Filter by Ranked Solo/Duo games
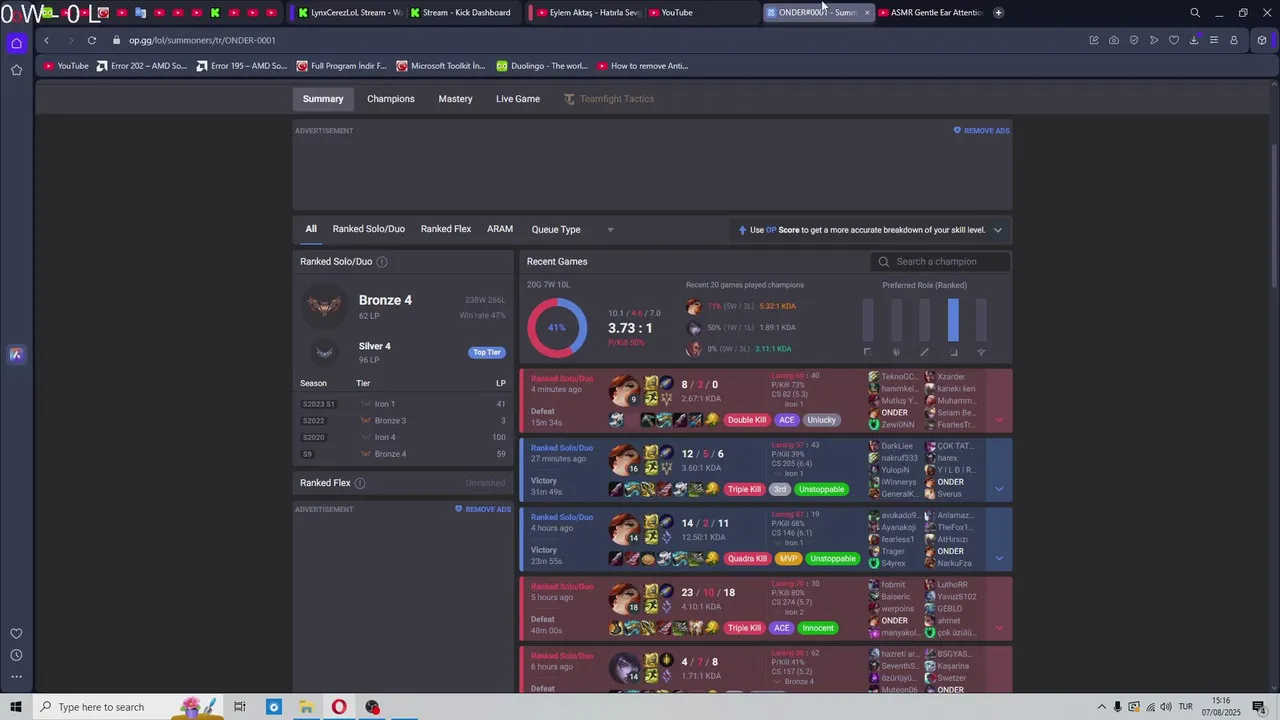Image resolution: width=1280 pixels, height=720 pixels. (x=369, y=229)
